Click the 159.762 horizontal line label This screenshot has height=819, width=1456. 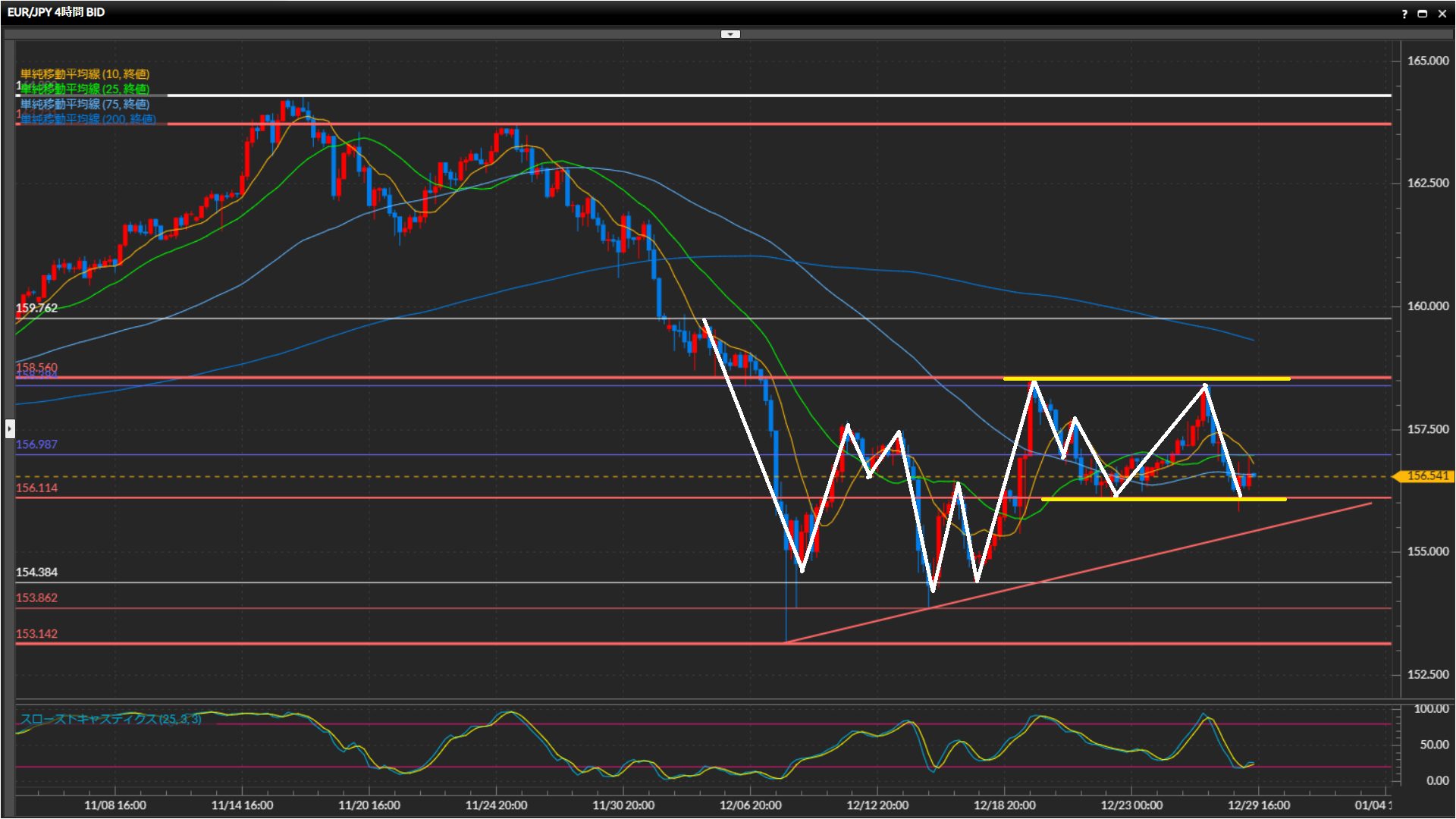36,308
